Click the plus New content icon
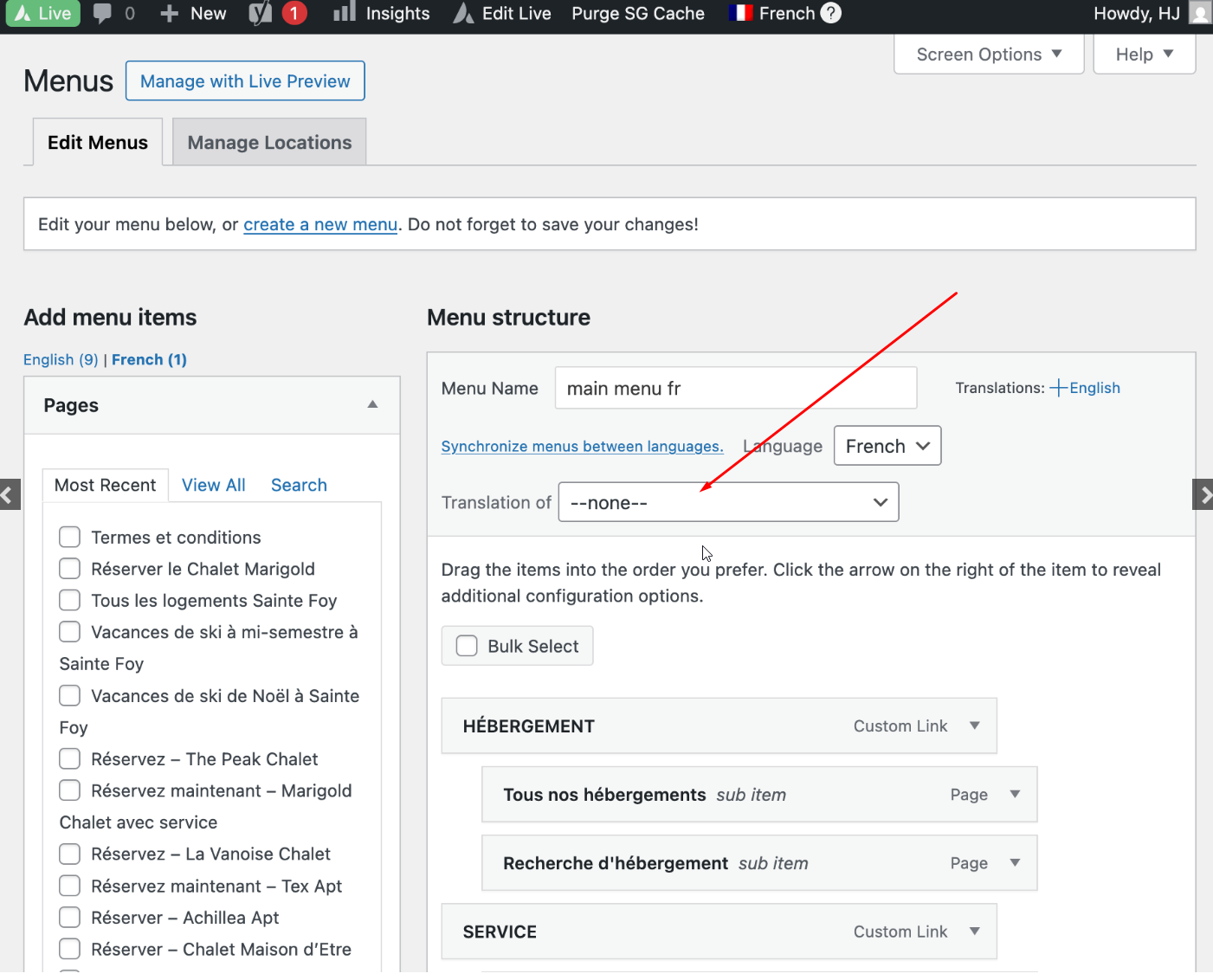Image resolution: width=1213 pixels, height=980 pixels. [170, 13]
